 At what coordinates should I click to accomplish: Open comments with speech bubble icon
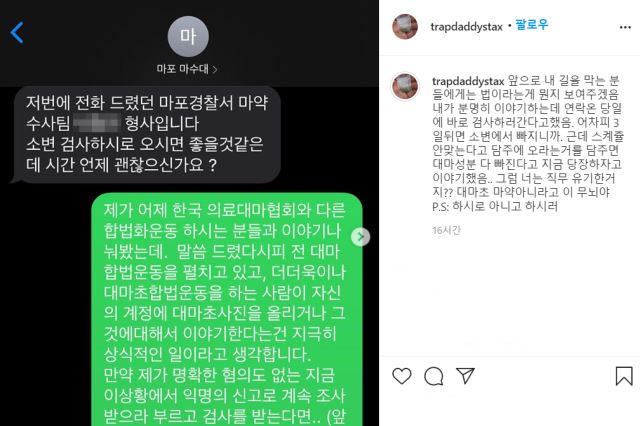pyautogui.click(x=433, y=376)
